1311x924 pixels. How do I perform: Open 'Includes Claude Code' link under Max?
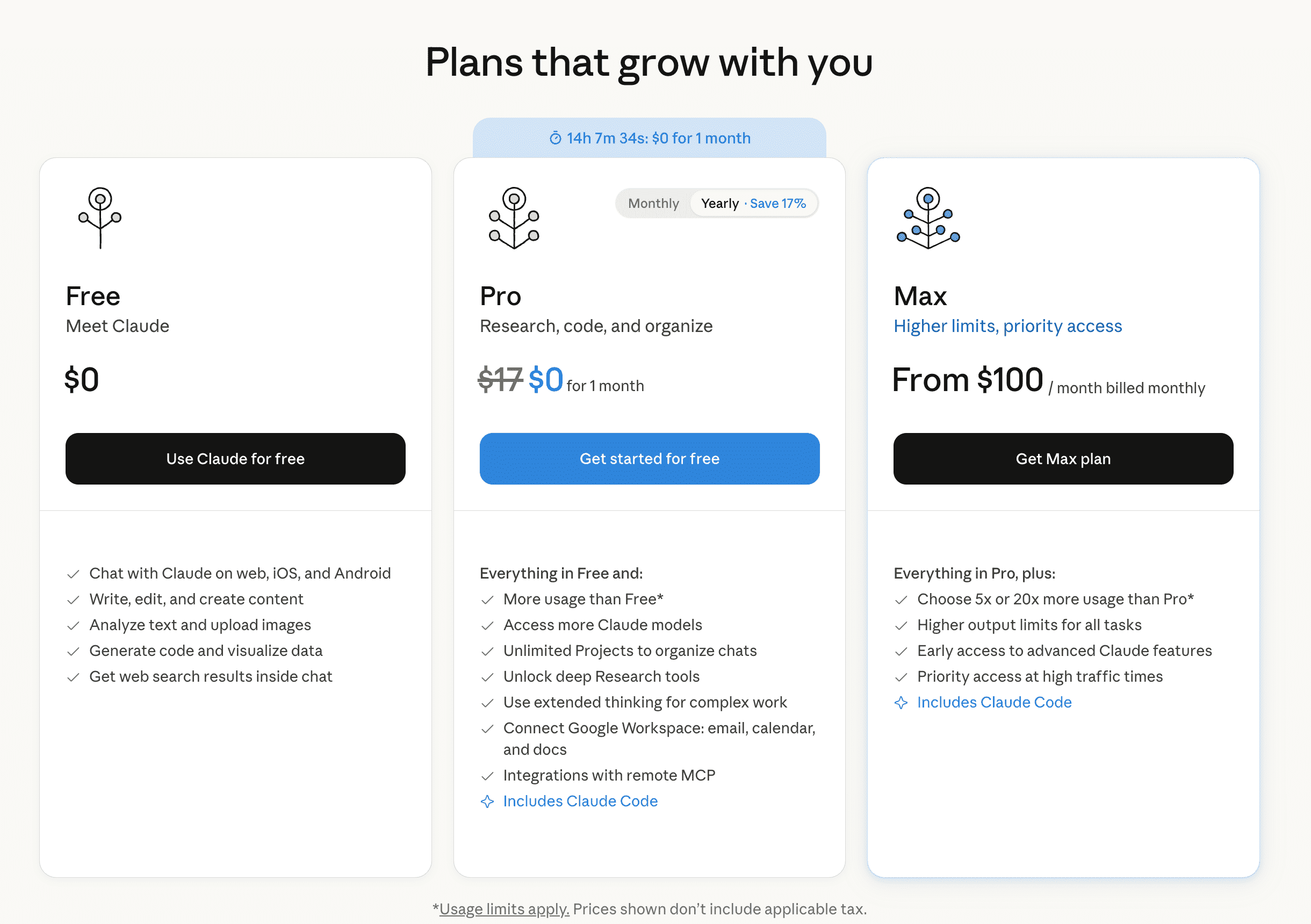point(994,703)
